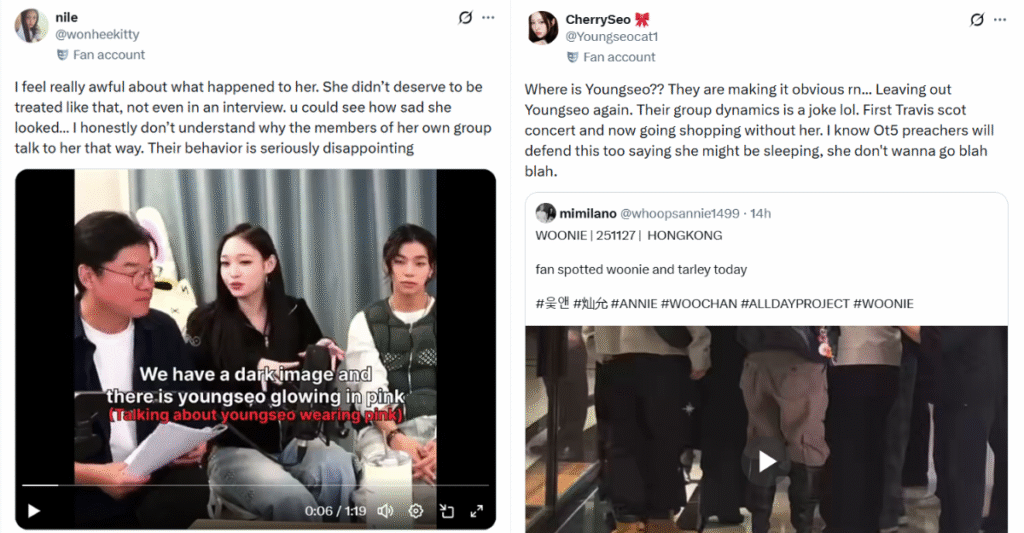Image resolution: width=1024 pixels, height=533 pixels.
Task: Click the Fan account label under nile
Action: [108, 55]
